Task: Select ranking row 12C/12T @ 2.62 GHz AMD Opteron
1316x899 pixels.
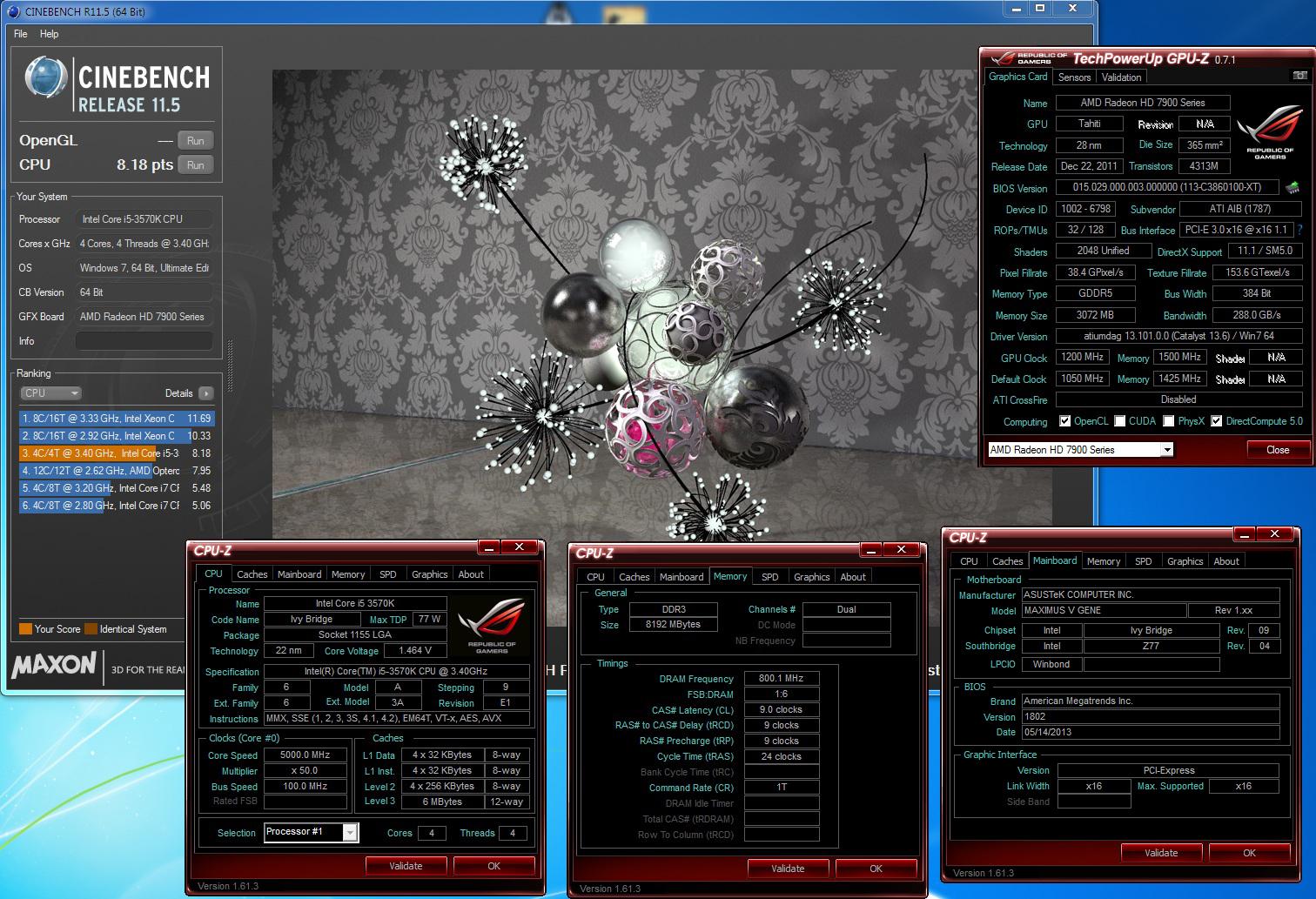Action: [116, 471]
